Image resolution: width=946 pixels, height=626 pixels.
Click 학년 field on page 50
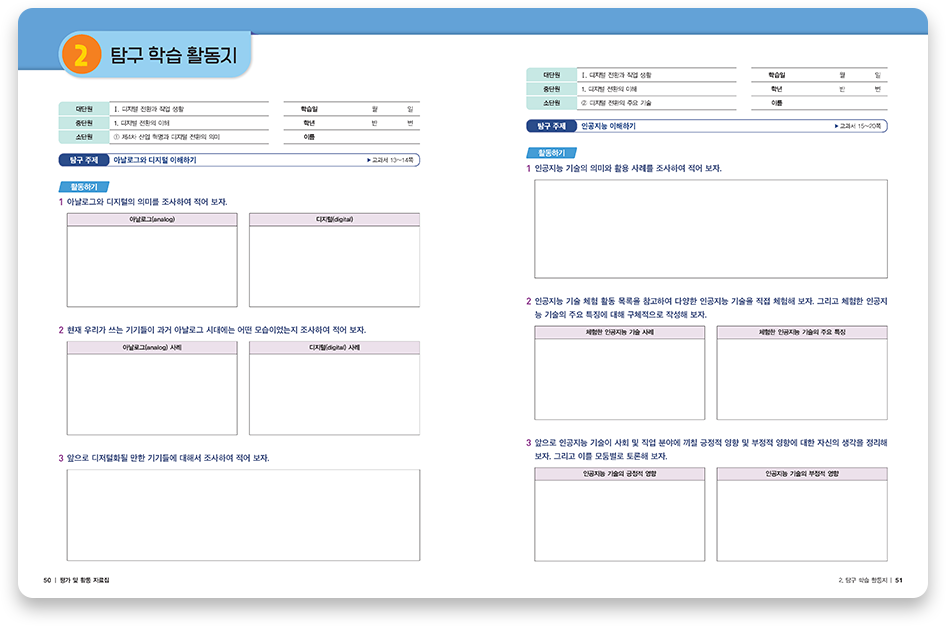point(352,123)
